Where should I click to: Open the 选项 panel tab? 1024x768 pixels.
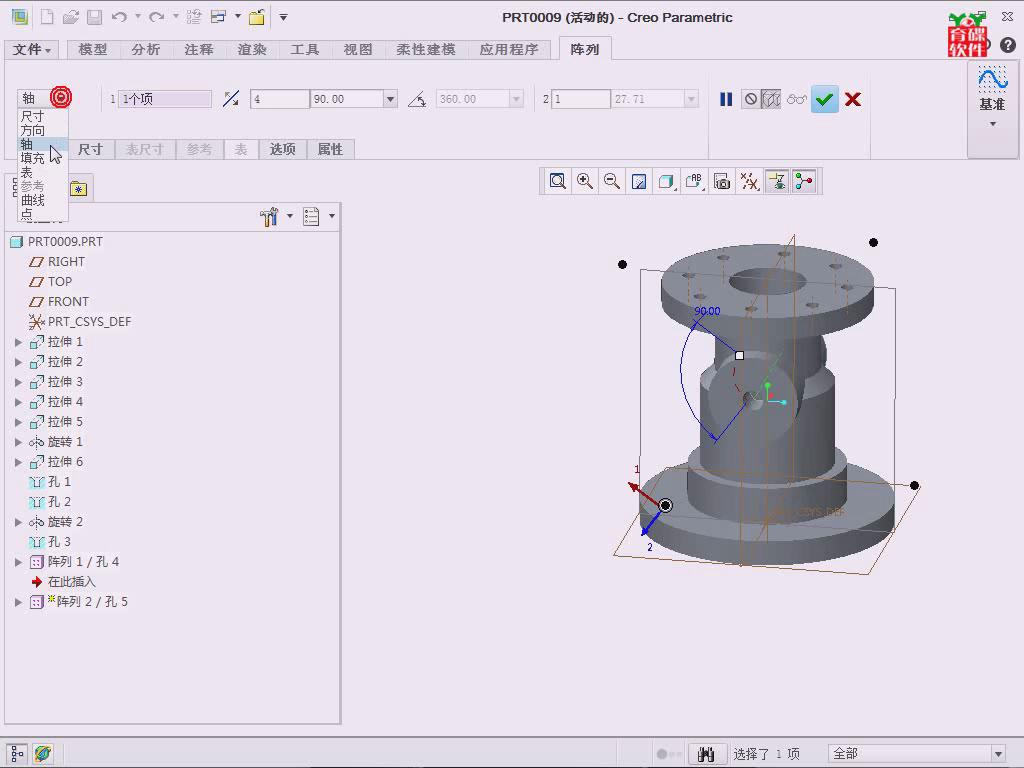pyautogui.click(x=283, y=149)
